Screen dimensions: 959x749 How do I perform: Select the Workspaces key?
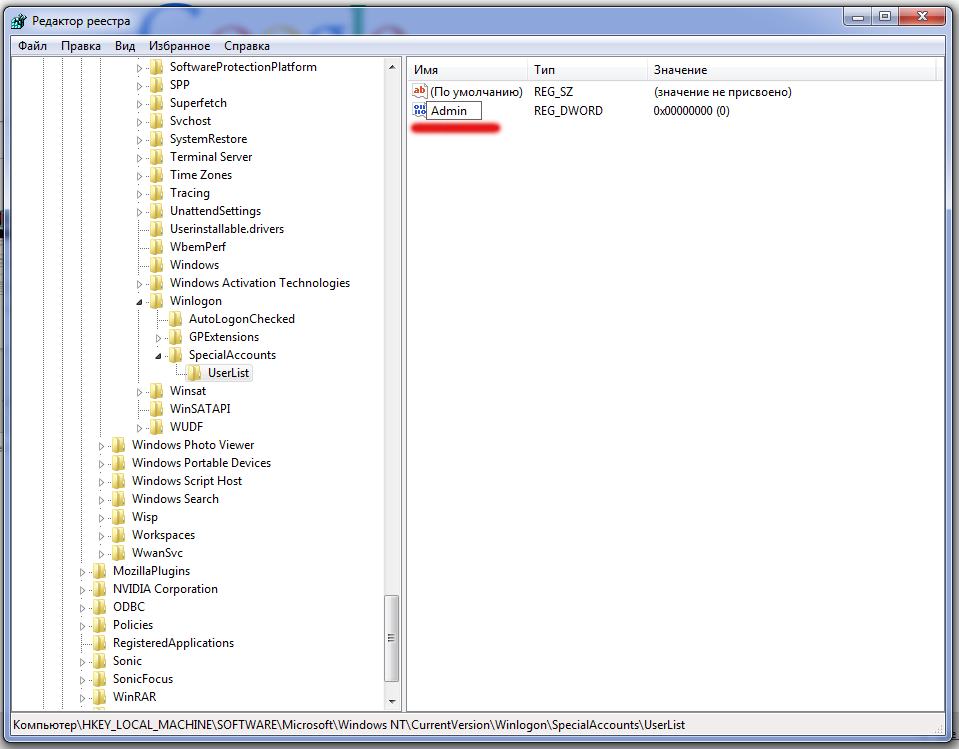163,535
